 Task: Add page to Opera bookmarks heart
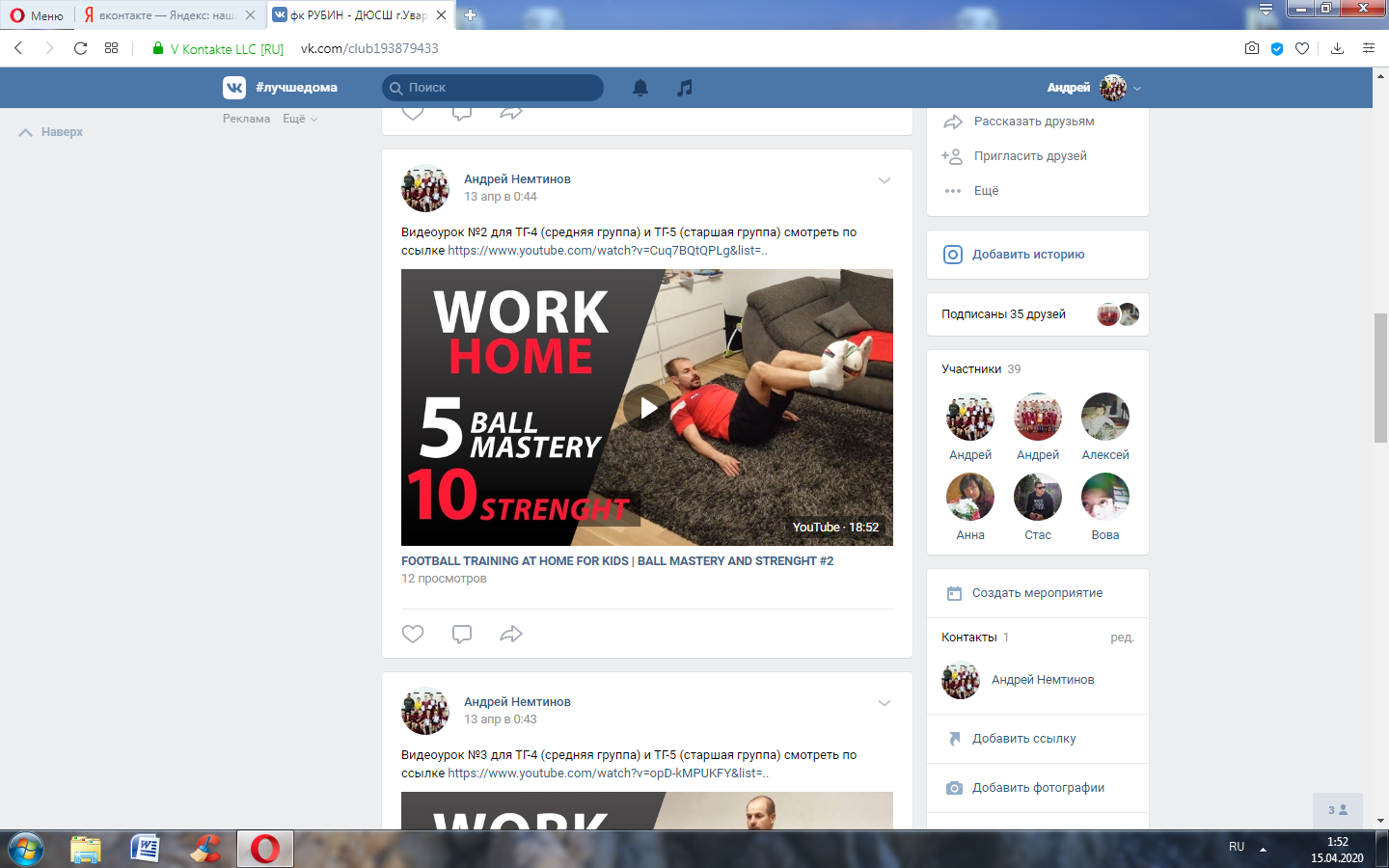point(1302,48)
